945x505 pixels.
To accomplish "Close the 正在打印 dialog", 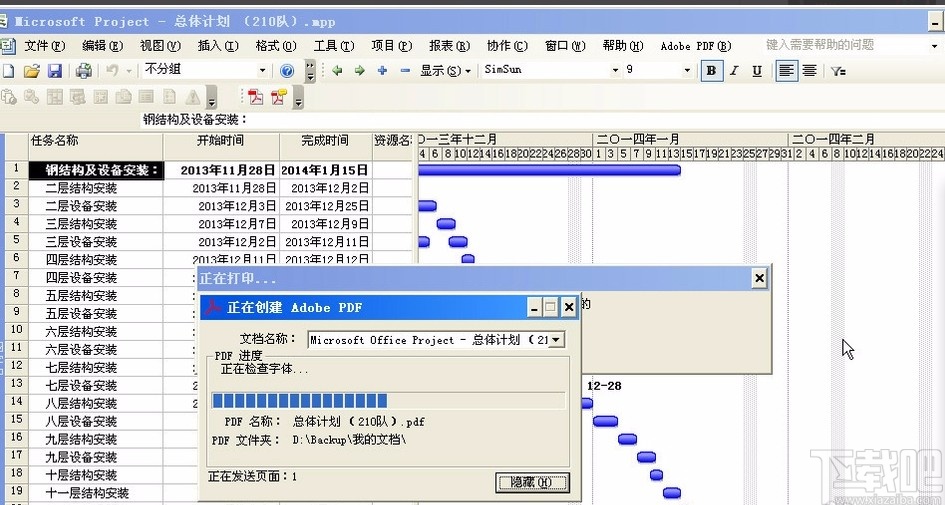I will 759,278.
